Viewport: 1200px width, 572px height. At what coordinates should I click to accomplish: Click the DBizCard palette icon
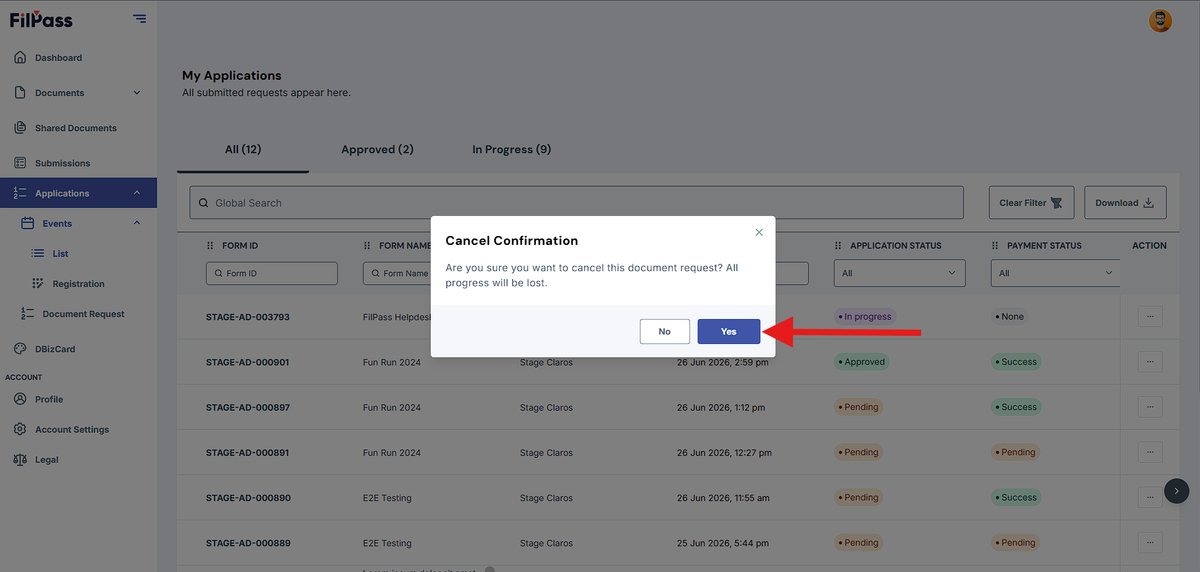coord(20,349)
